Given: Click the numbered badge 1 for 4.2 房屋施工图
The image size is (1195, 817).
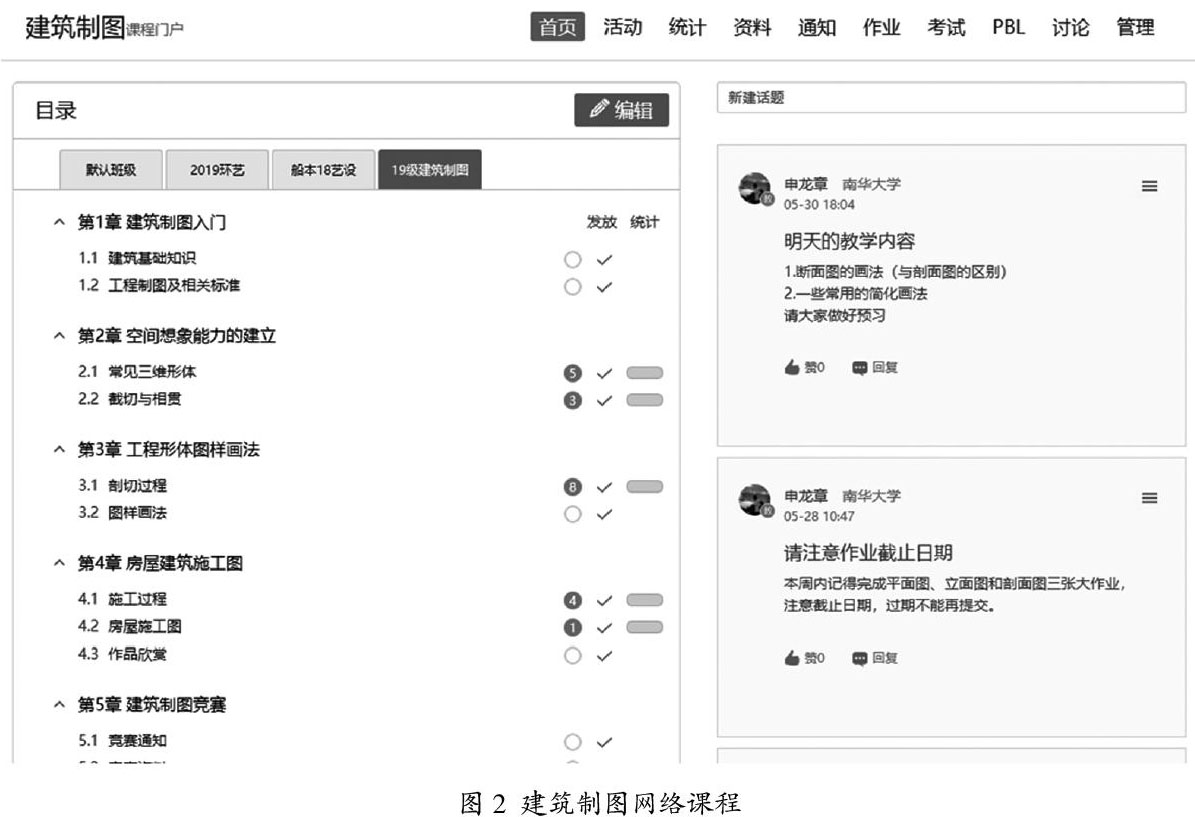Looking at the screenshot, I should (x=572, y=628).
